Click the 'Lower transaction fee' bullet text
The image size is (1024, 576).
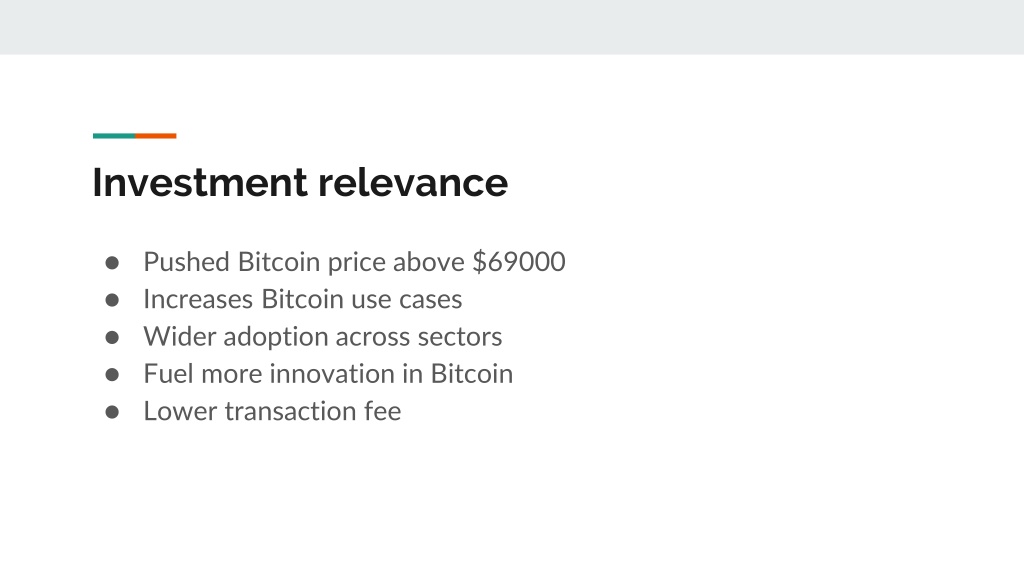272,411
